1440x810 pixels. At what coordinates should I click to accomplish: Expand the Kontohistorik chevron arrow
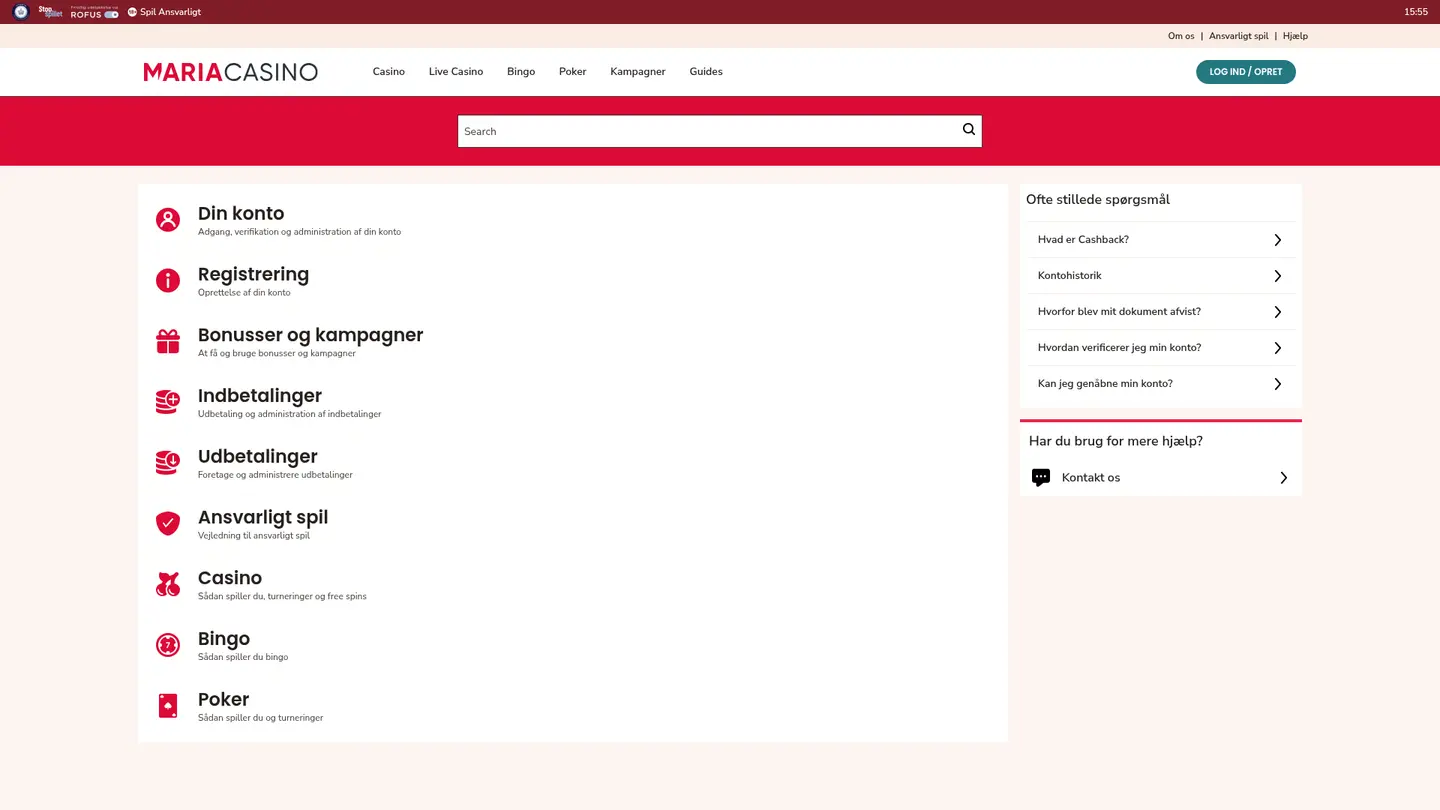pyautogui.click(x=1277, y=276)
